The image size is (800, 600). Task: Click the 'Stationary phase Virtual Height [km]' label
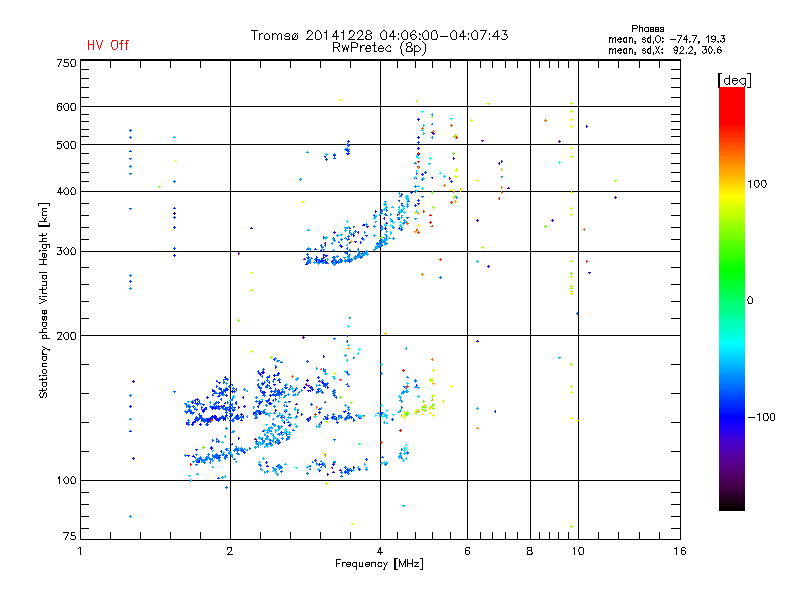pos(44,301)
